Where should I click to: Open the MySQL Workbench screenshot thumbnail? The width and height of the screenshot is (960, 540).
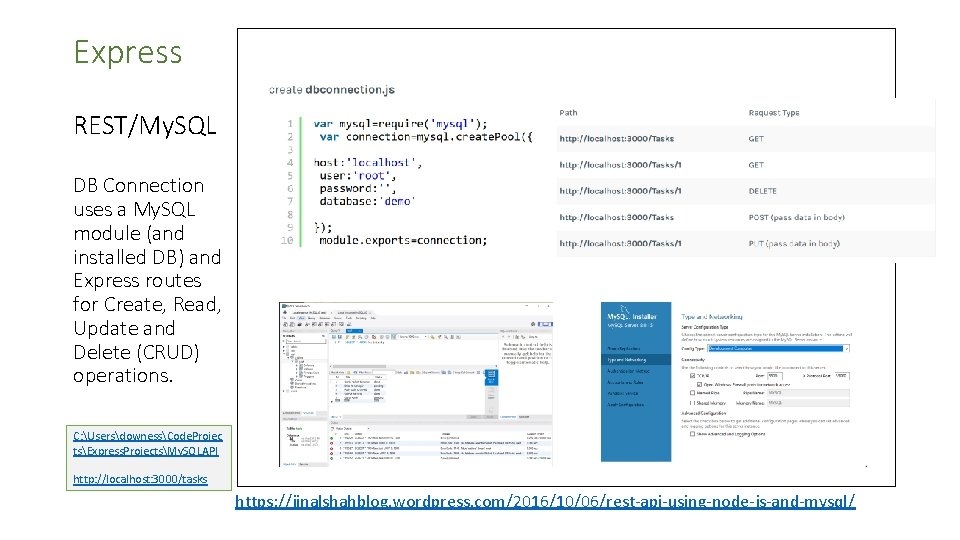pos(416,384)
